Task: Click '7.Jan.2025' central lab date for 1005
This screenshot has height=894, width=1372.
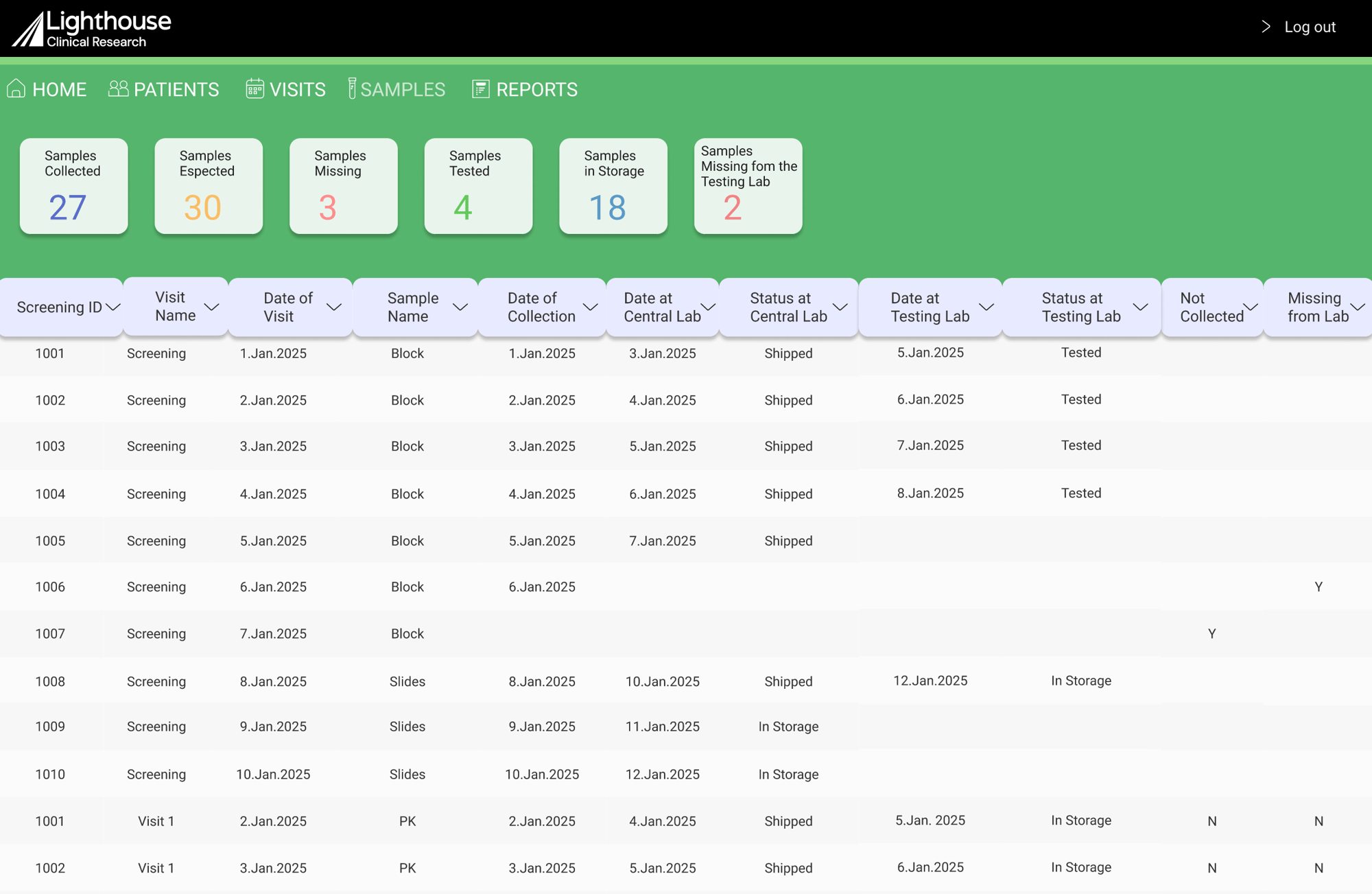Action: [x=663, y=541]
